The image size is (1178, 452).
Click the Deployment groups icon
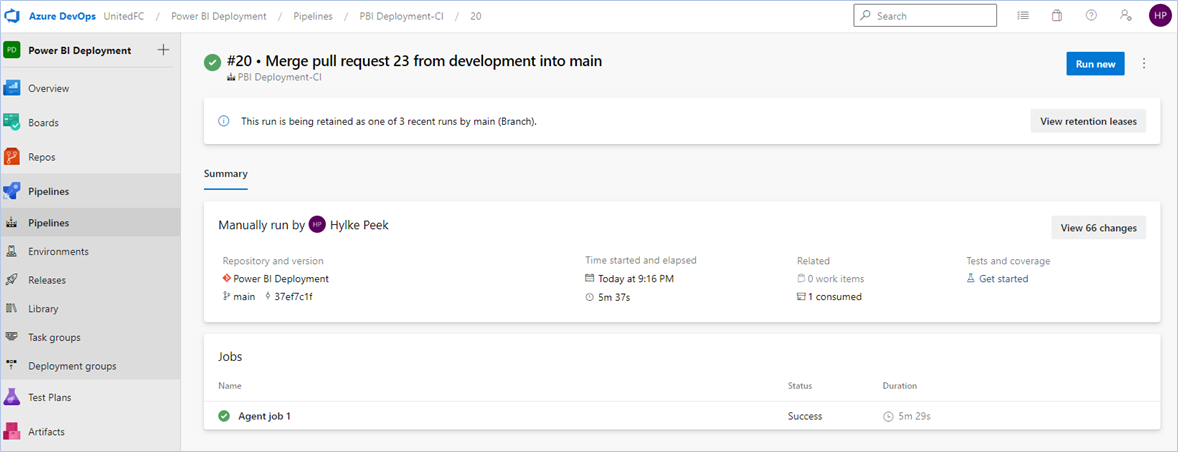click(x=11, y=366)
